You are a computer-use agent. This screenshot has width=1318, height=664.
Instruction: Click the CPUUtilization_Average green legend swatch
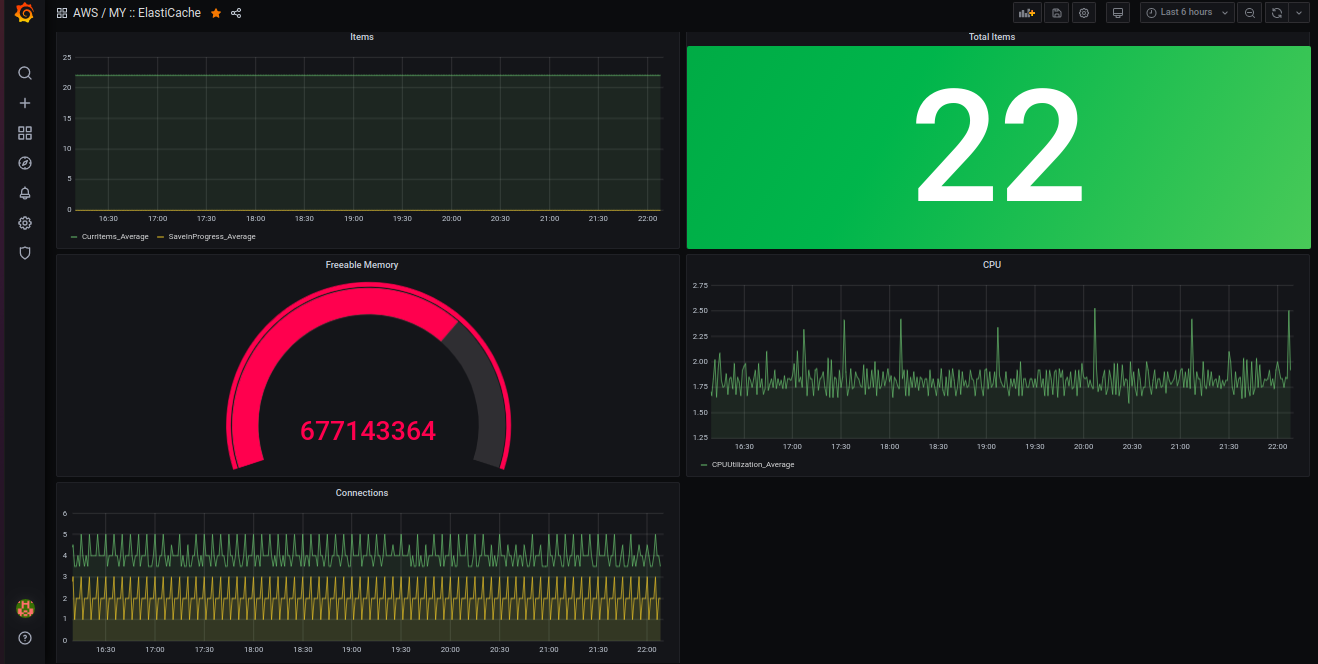(x=704, y=465)
